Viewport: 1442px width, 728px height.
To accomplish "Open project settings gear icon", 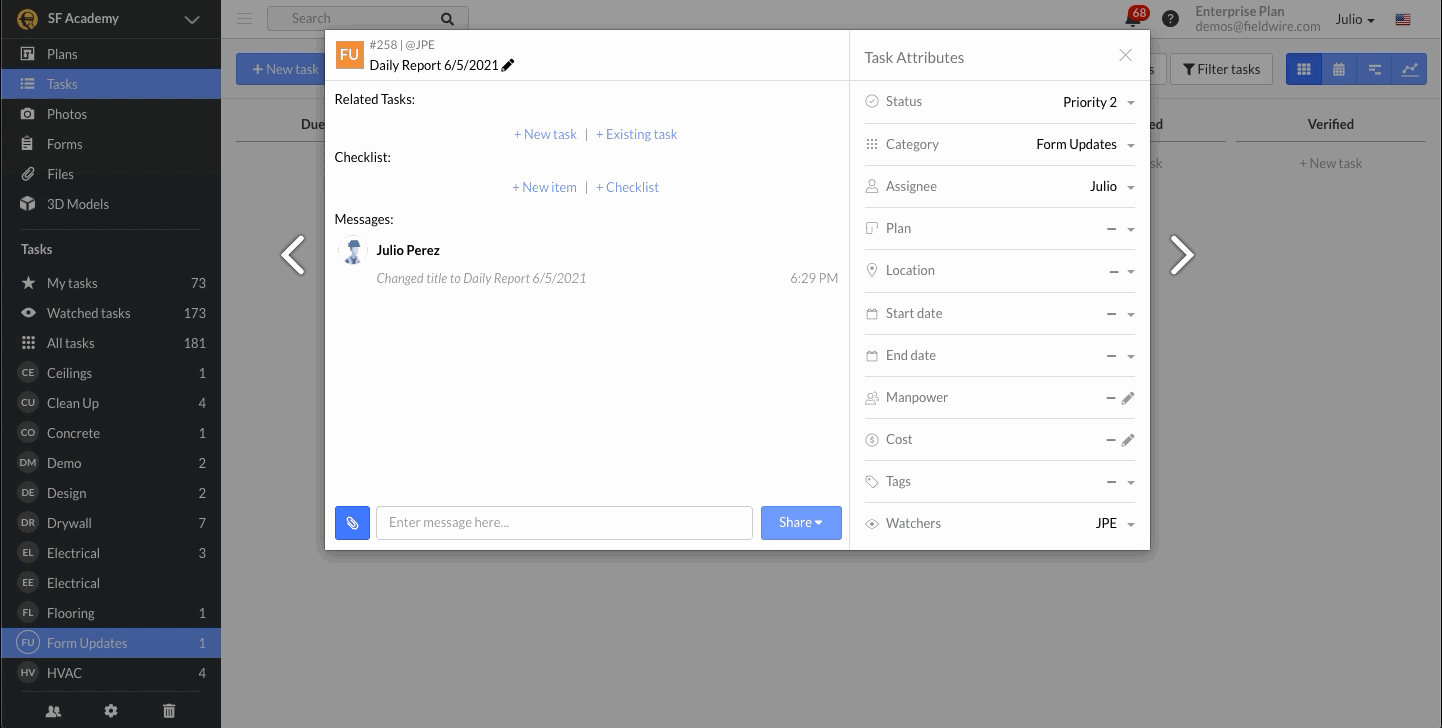I will point(111,711).
